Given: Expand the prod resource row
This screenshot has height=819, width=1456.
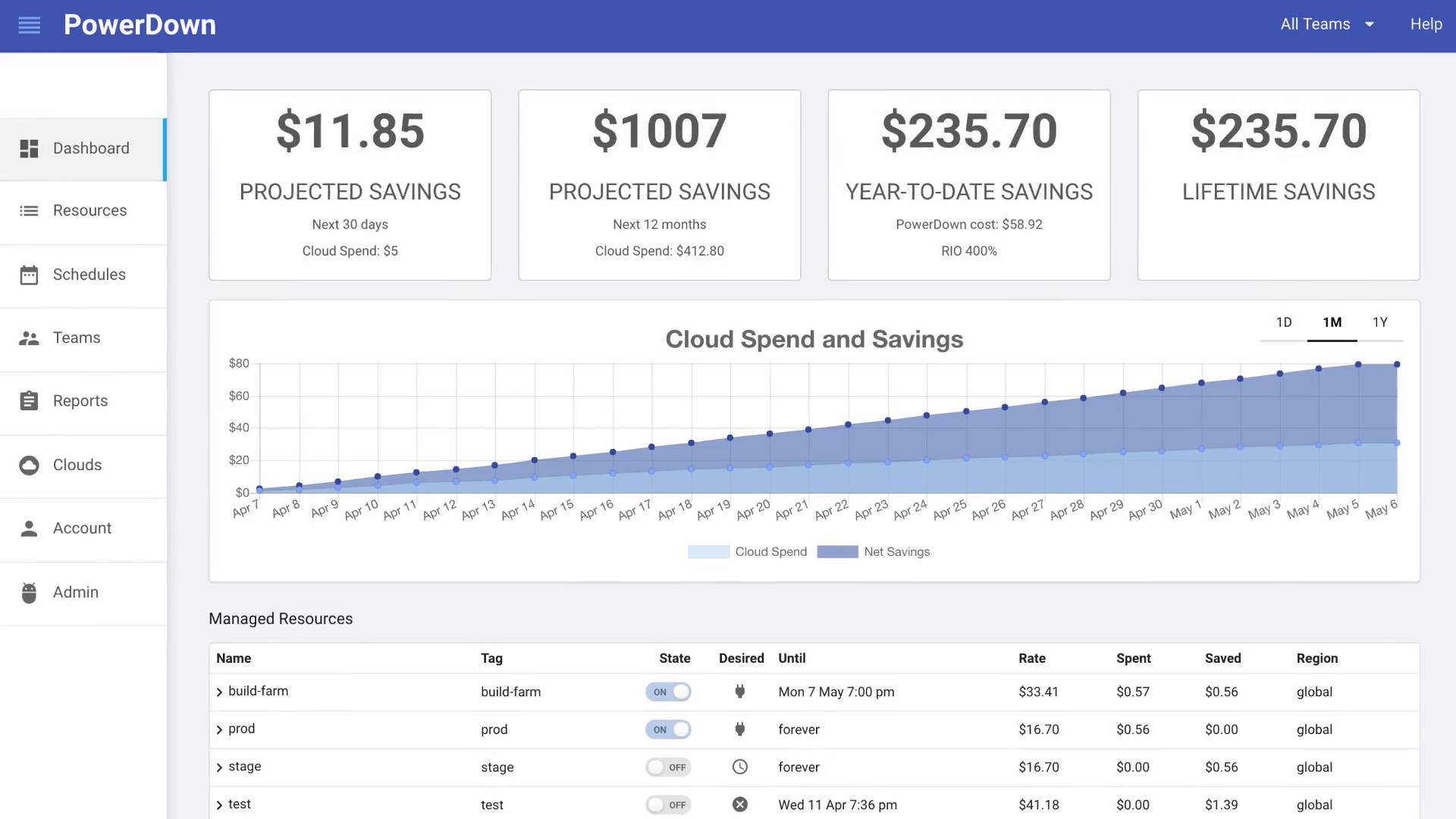Looking at the screenshot, I should [x=219, y=730].
